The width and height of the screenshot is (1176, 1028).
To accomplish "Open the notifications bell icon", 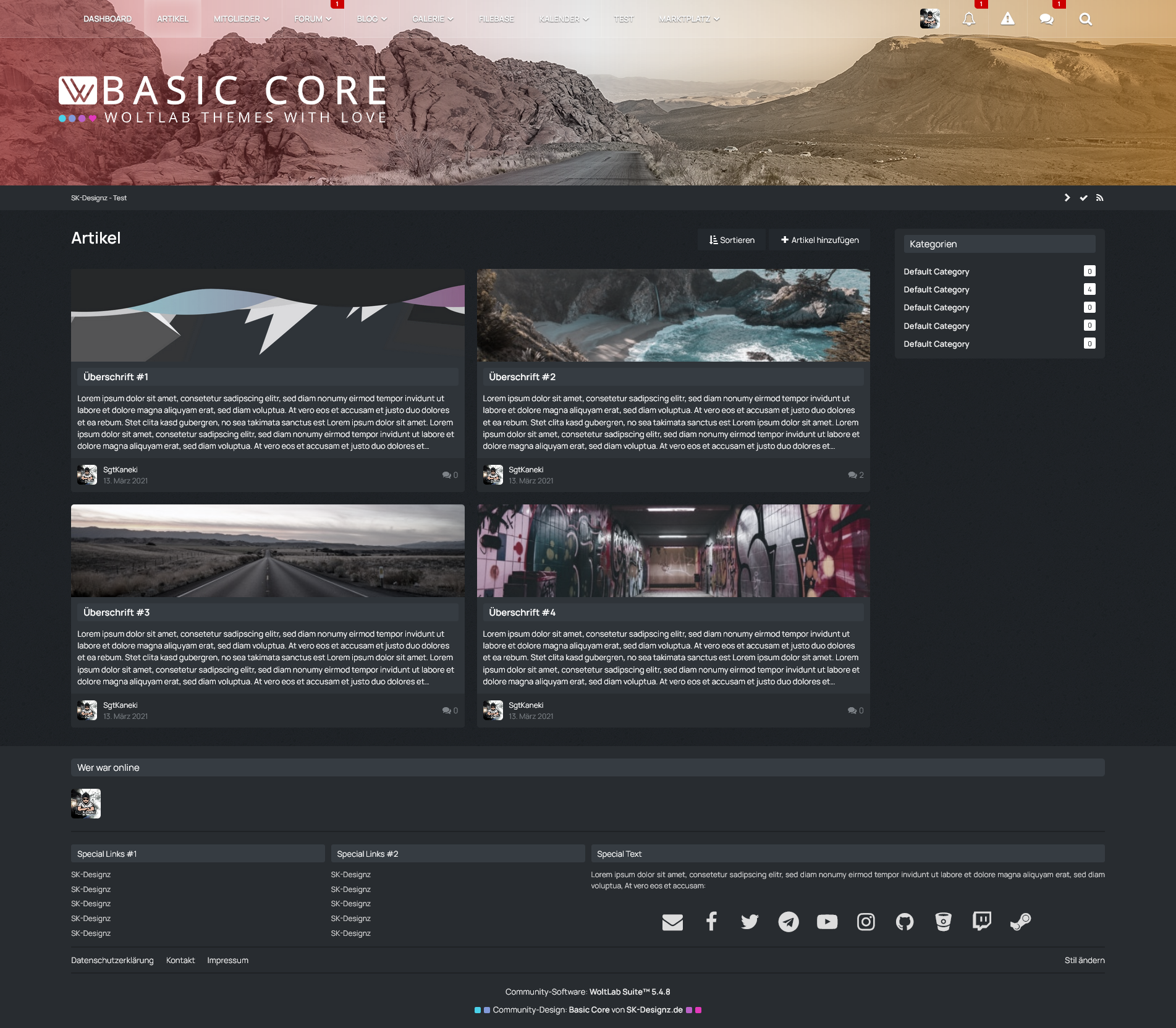I will pyautogui.click(x=968, y=19).
